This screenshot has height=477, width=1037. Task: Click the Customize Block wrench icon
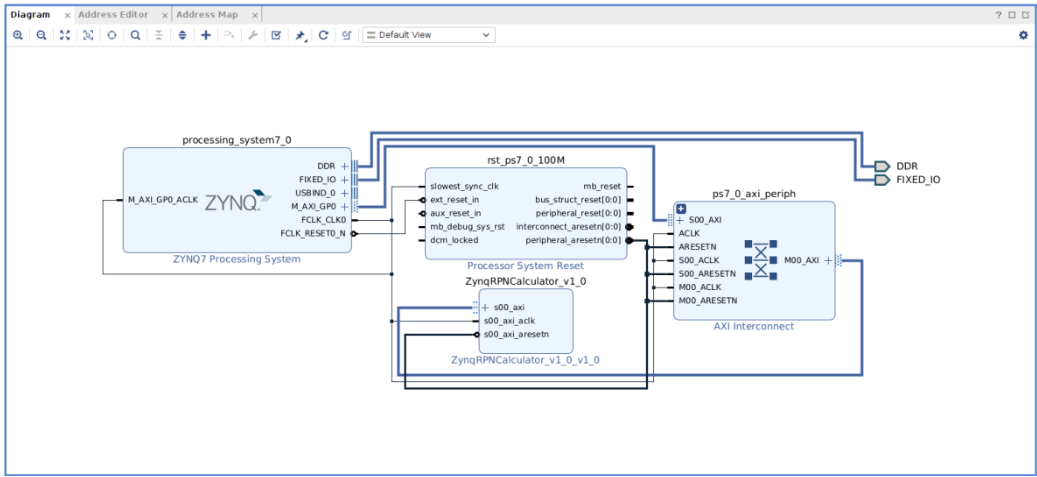253,35
